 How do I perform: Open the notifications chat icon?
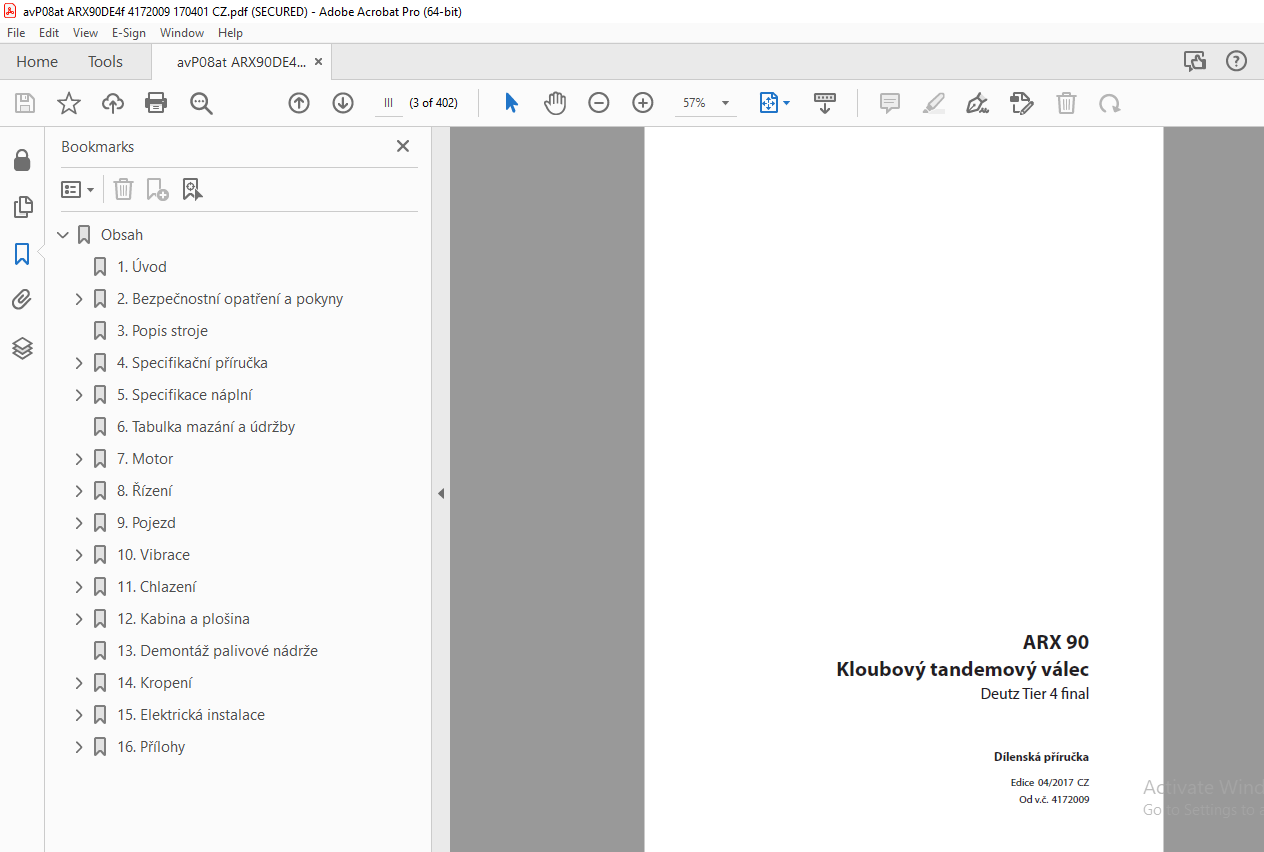coord(1195,62)
